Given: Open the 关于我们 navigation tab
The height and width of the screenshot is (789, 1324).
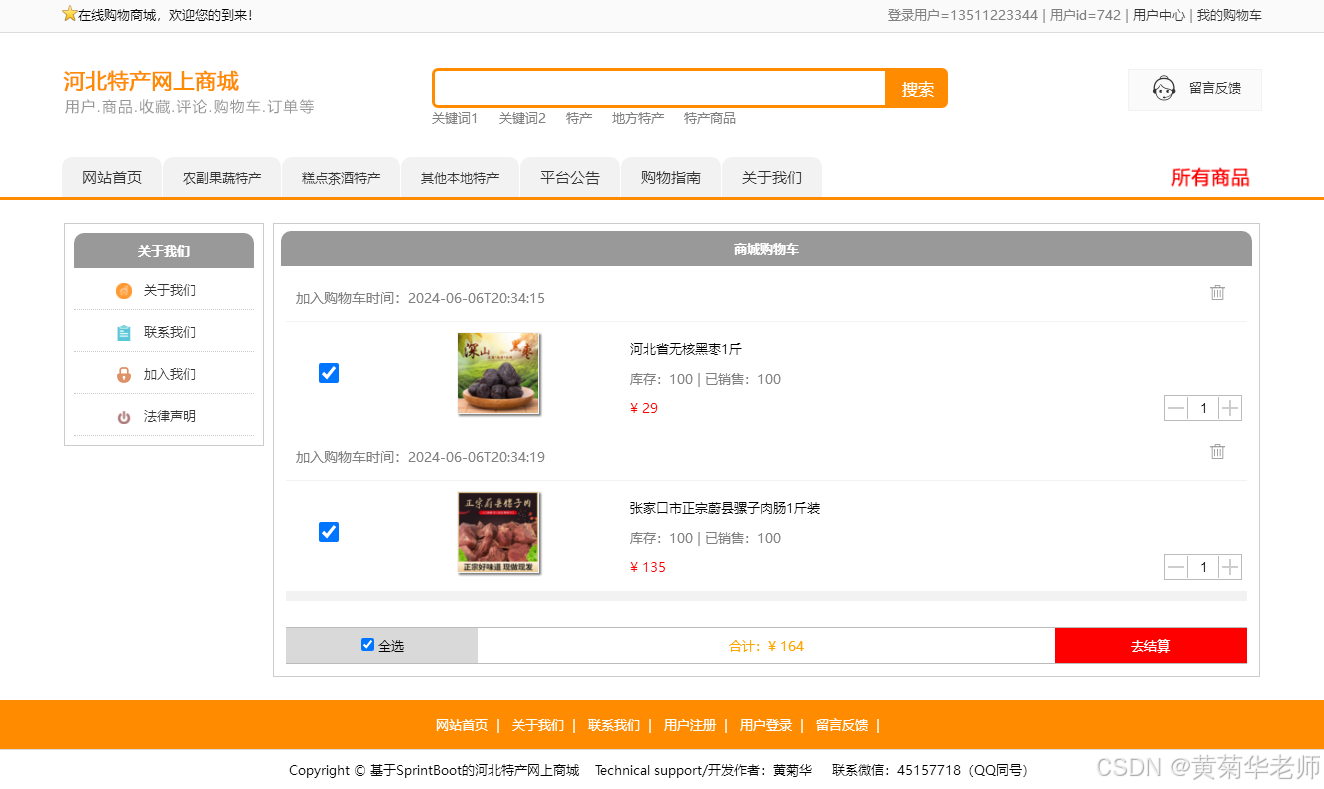Looking at the screenshot, I should (772, 178).
